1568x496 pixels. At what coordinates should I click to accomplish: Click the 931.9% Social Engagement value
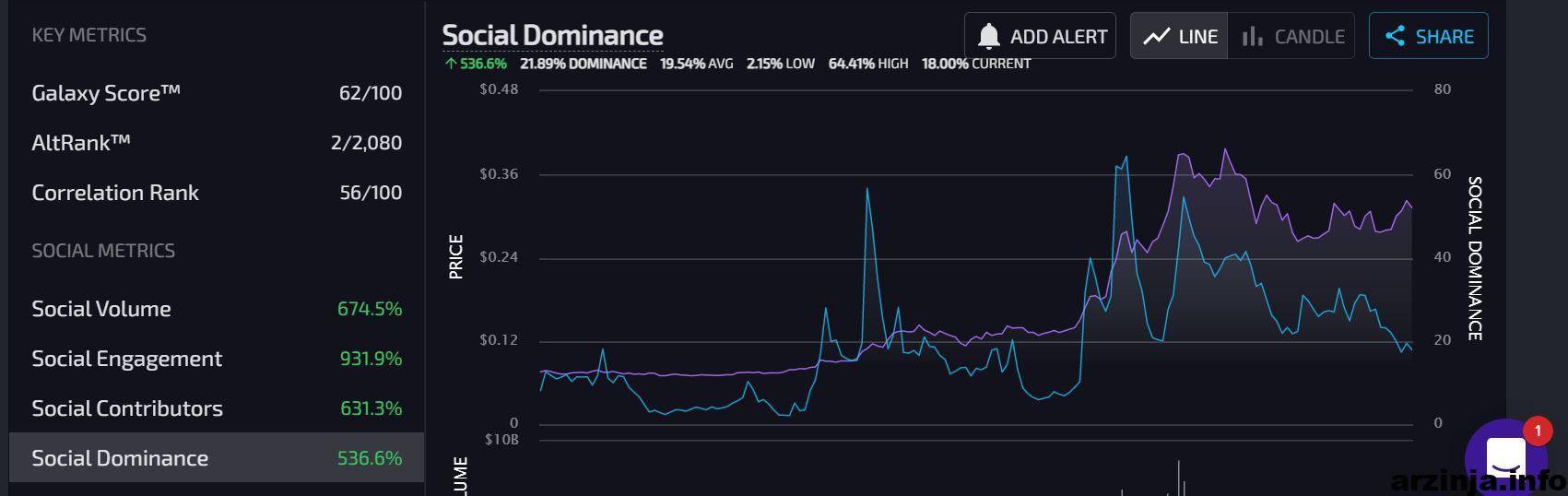[x=371, y=359]
